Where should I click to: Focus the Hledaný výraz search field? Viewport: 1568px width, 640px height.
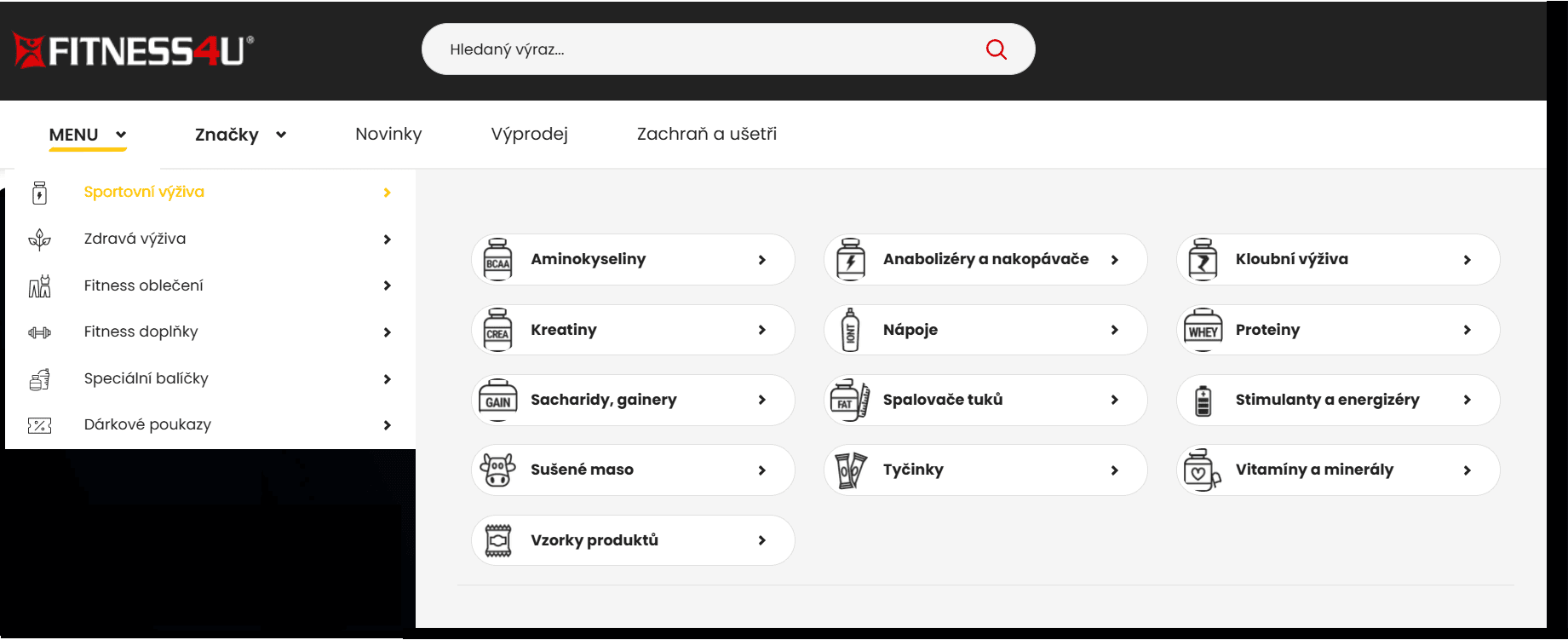tap(707, 49)
